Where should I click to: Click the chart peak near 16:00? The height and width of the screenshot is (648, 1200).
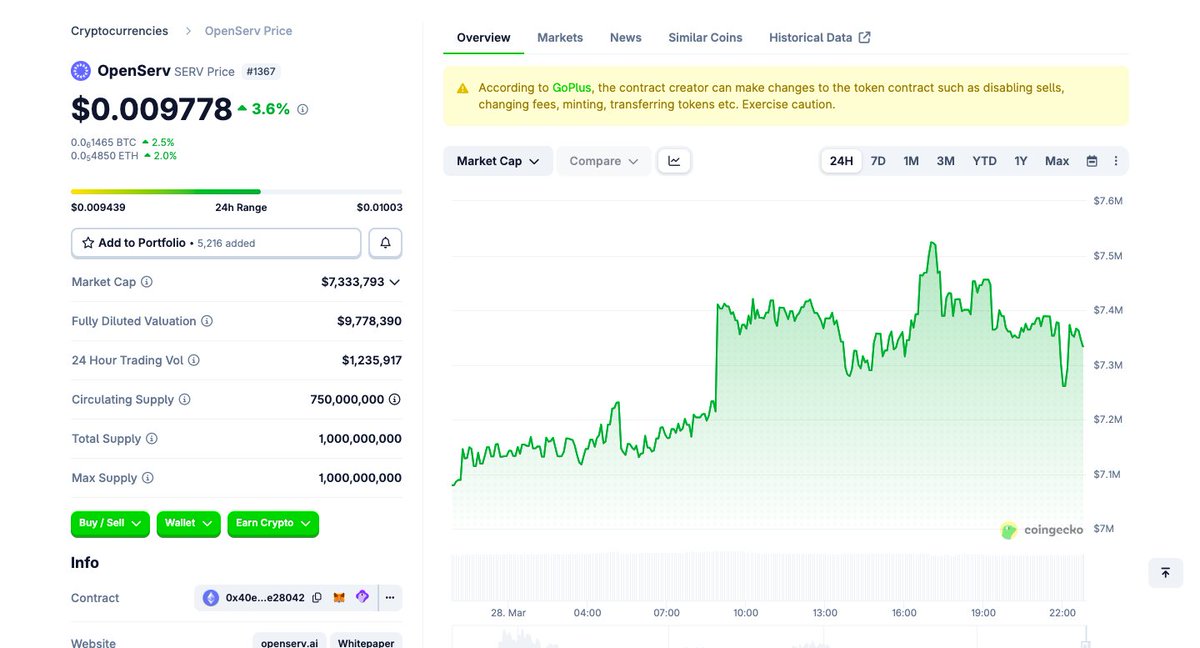pyautogui.click(x=932, y=243)
